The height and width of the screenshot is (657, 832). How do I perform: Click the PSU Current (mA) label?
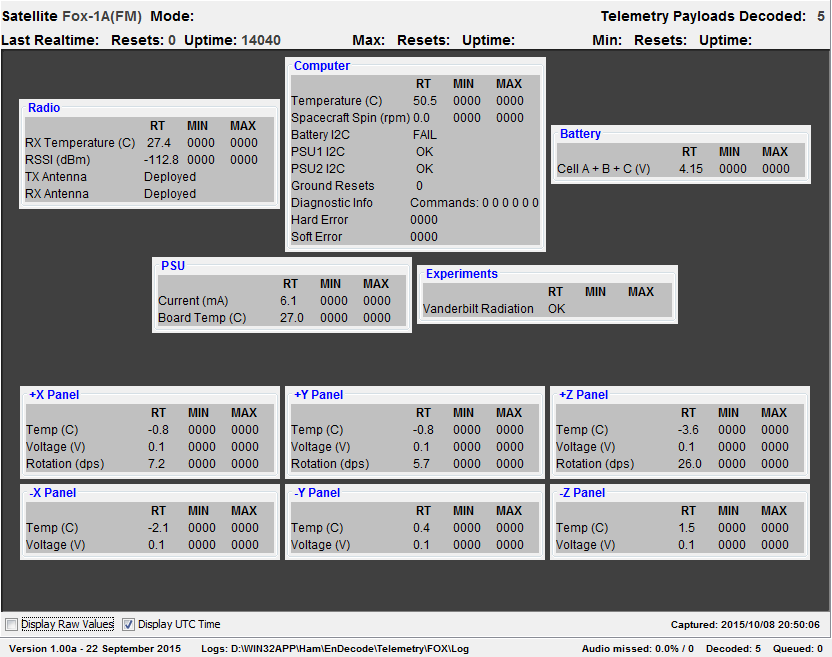pos(193,301)
